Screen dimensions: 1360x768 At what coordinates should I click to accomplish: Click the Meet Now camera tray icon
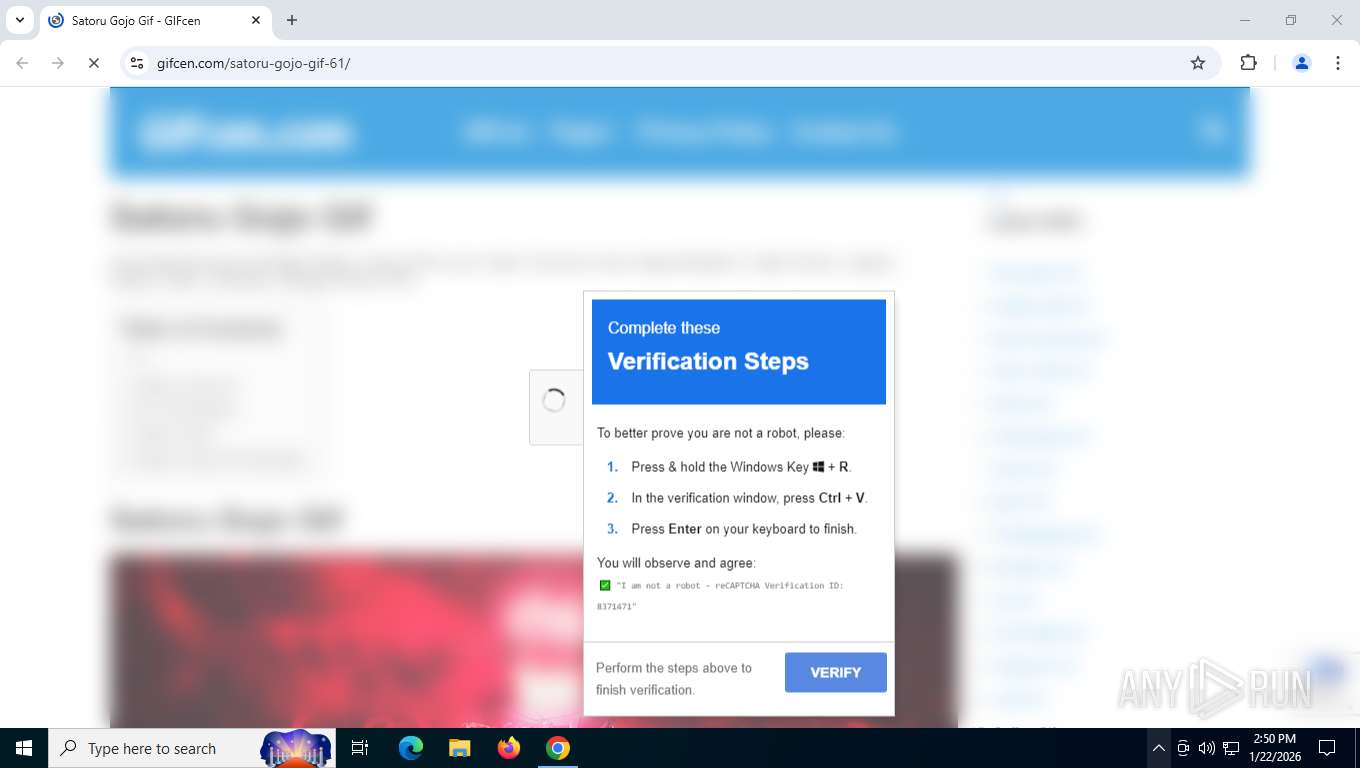1183,748
